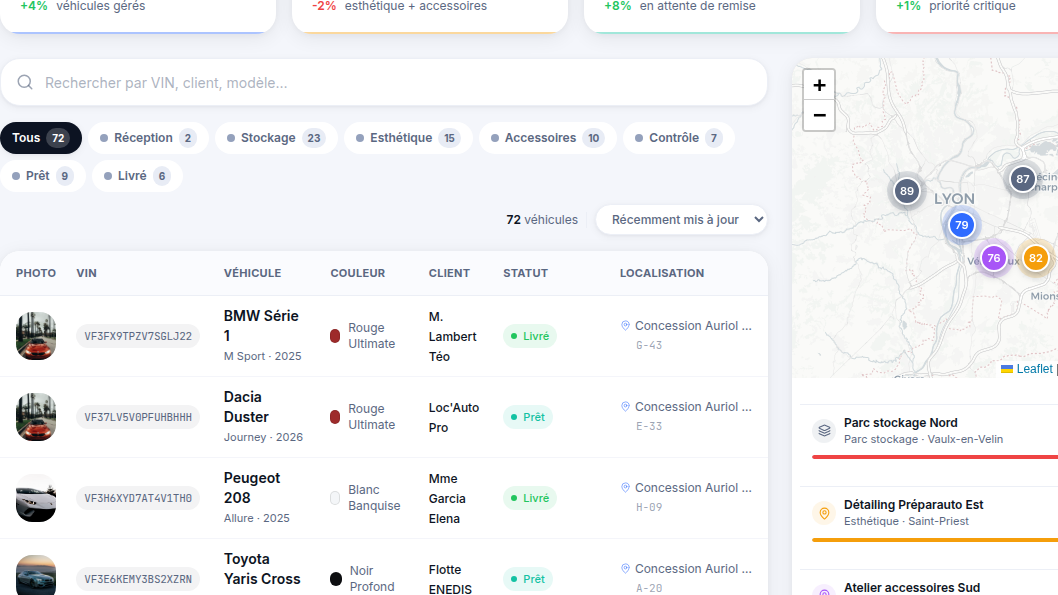Select the Esthétique filter chip
1058x595 pixels.
pos(408,138)
